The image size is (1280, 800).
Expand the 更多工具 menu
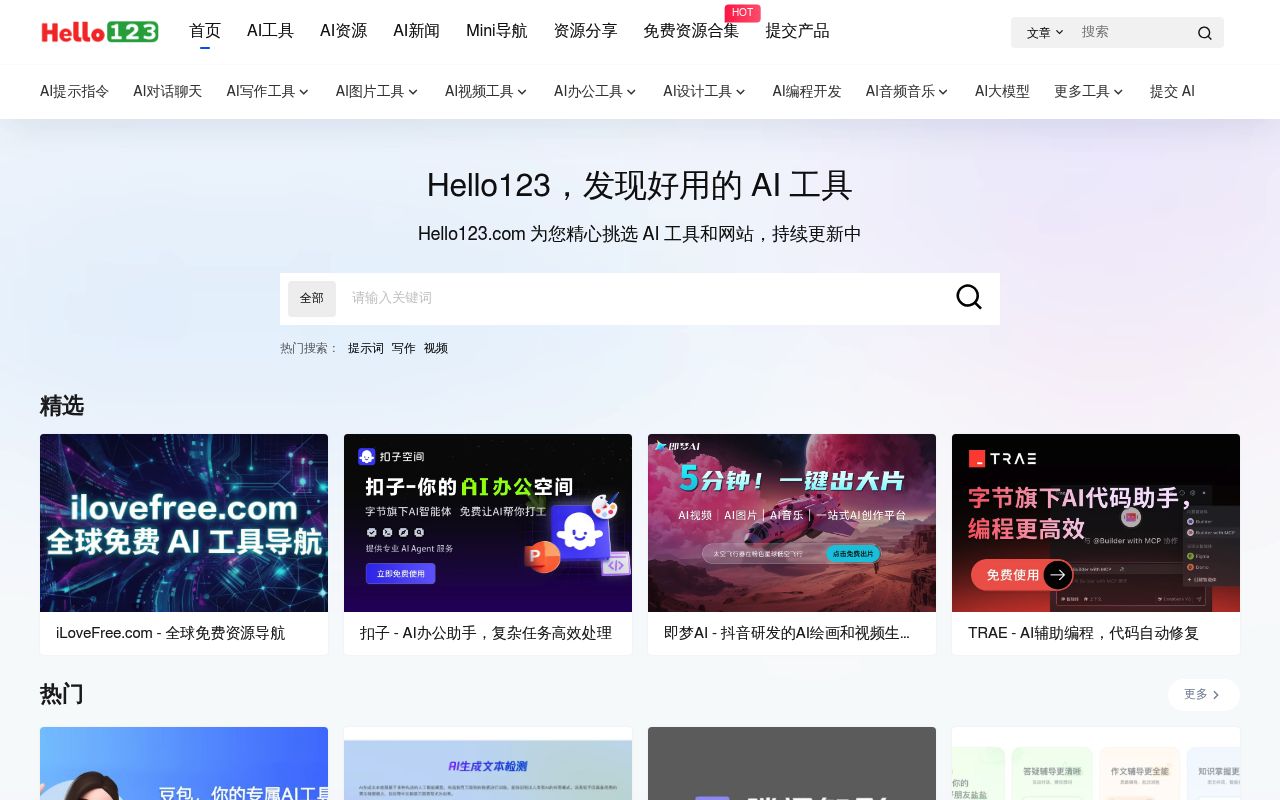1089,91
